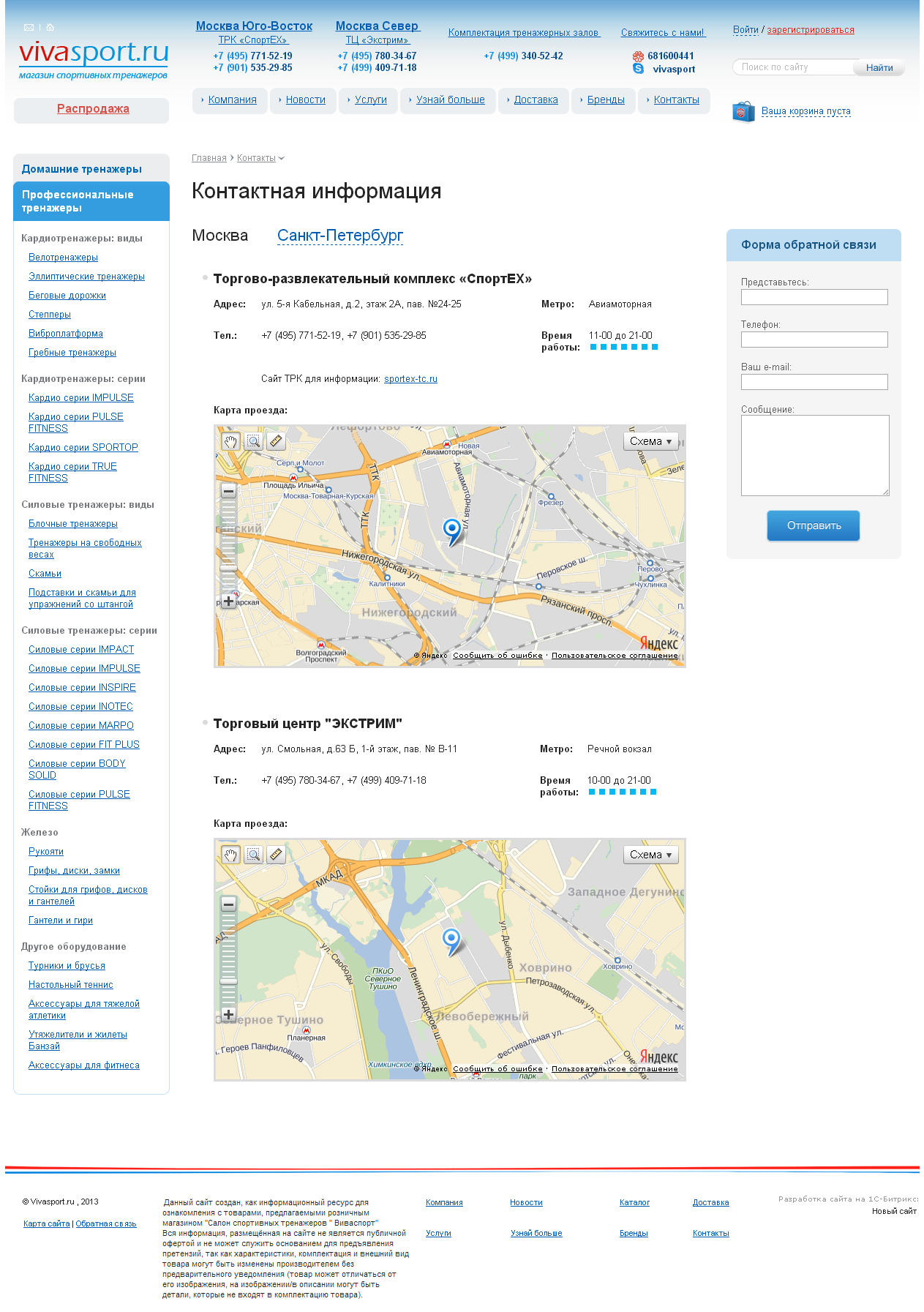This screenshot has width=924, height=1312.
Task: Adjust zoom slider on СпортЕХ map
Action: (x=228, y=566)
